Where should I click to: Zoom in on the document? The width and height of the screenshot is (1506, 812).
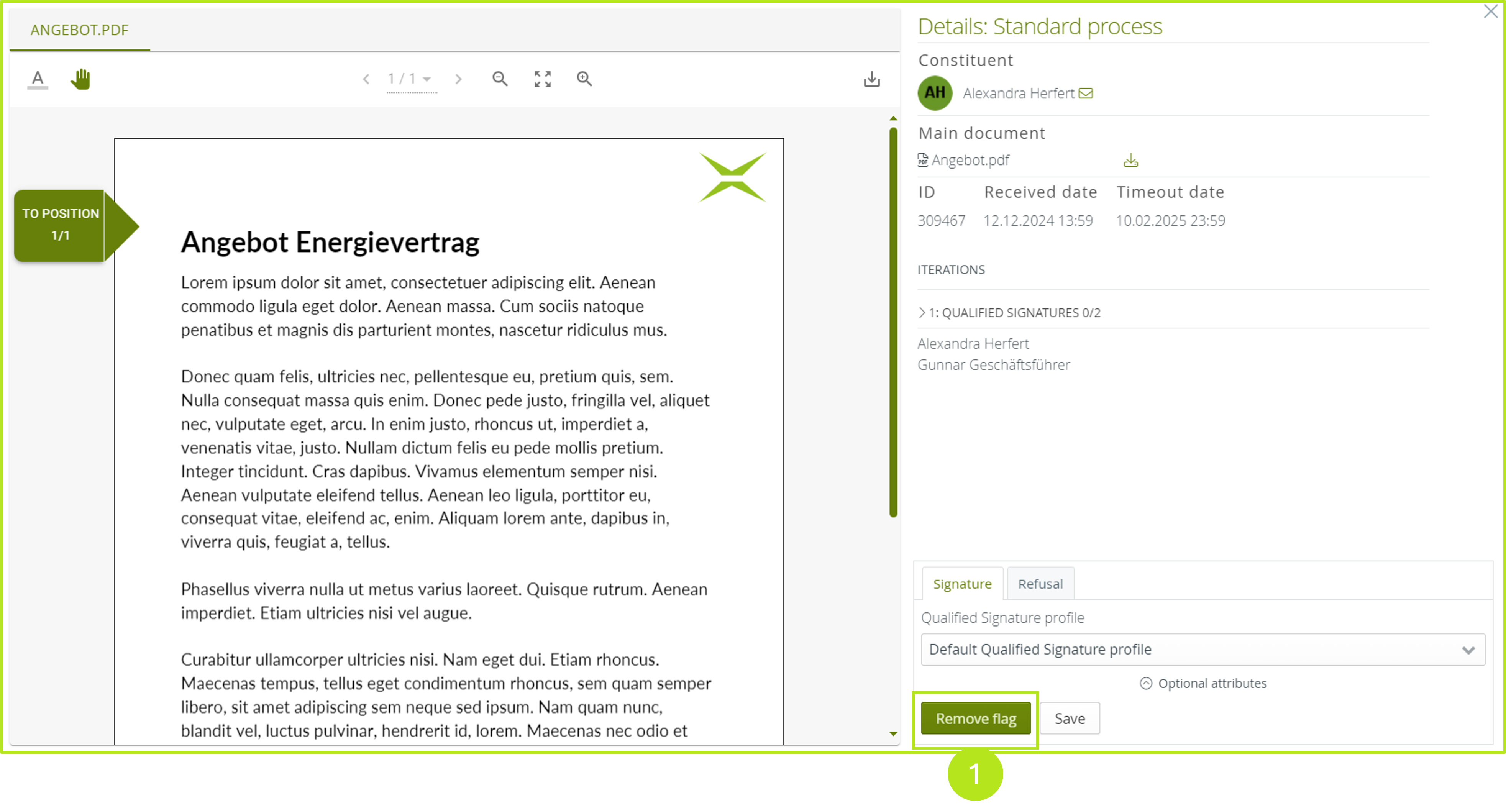point(584,78)
